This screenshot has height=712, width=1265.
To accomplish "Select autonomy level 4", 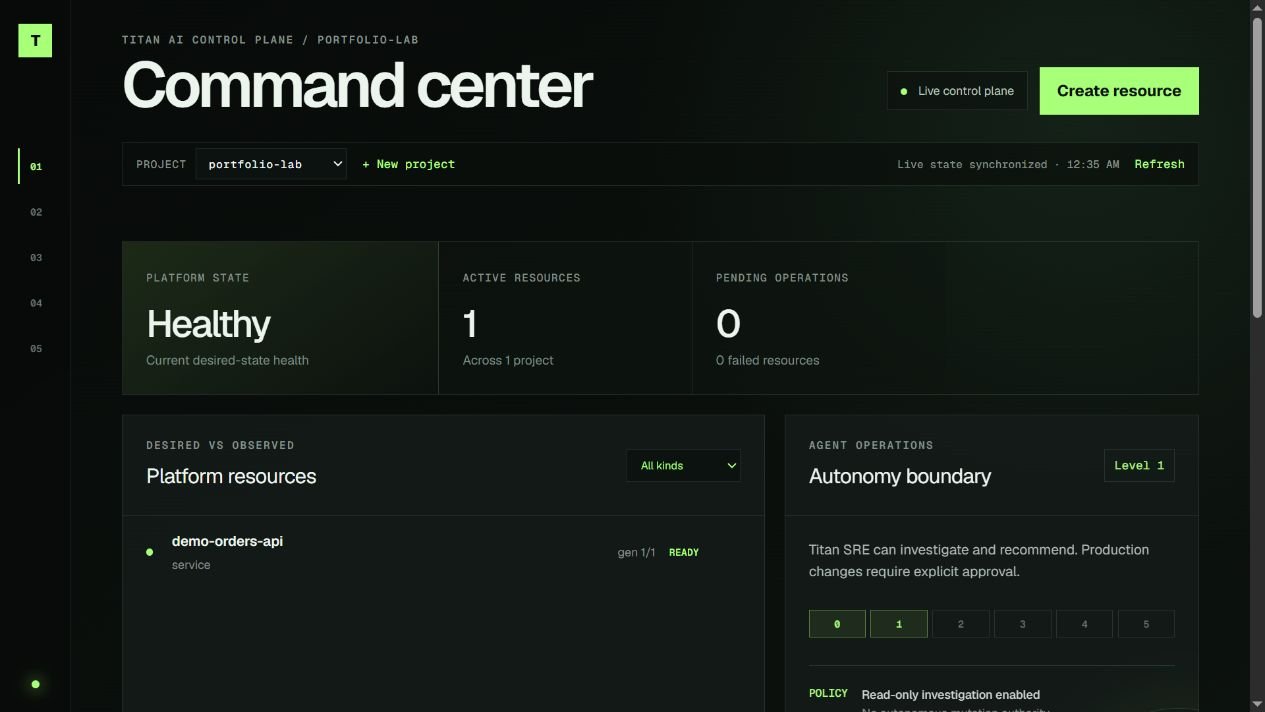I will 1084,624.
